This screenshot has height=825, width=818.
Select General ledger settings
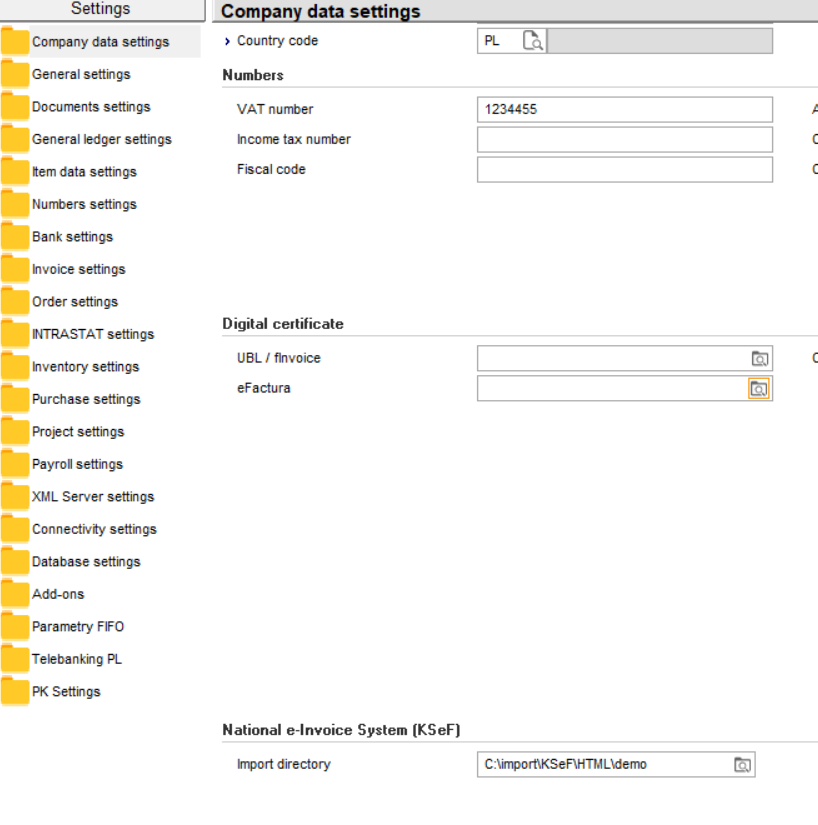point(101,139)
